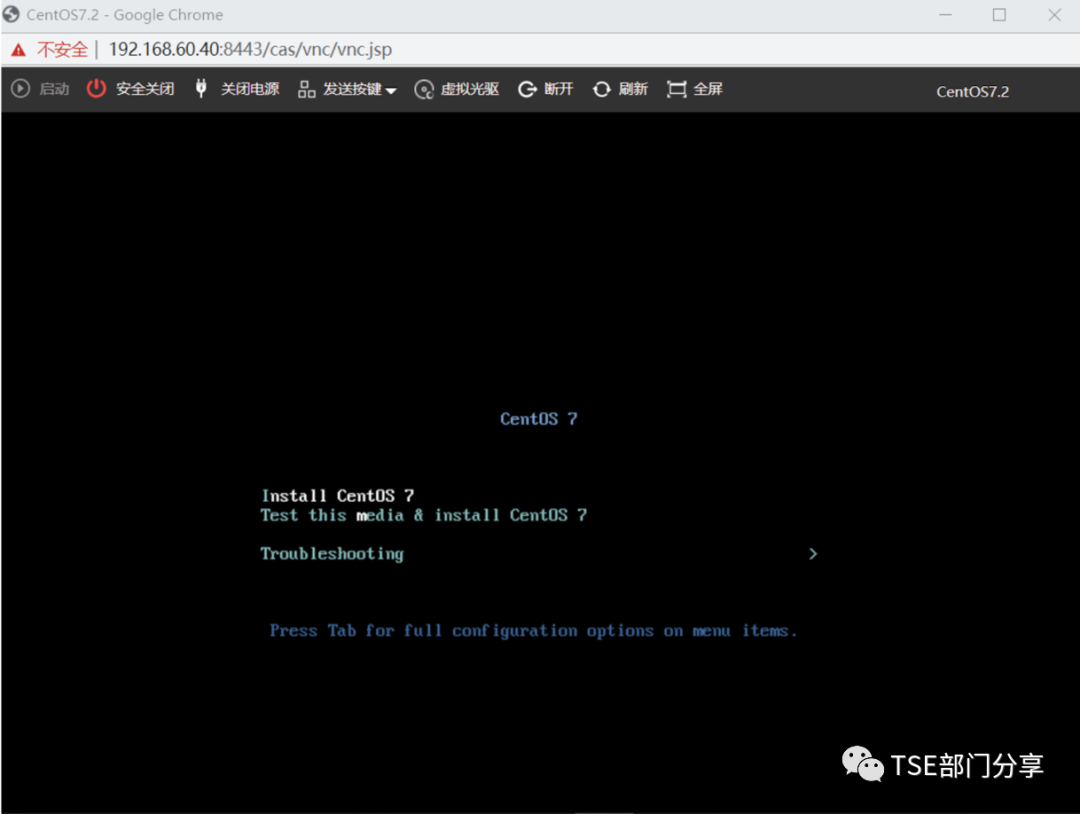Click the Press Tab for full configuration hint
1080x814 pixels.
533,631
